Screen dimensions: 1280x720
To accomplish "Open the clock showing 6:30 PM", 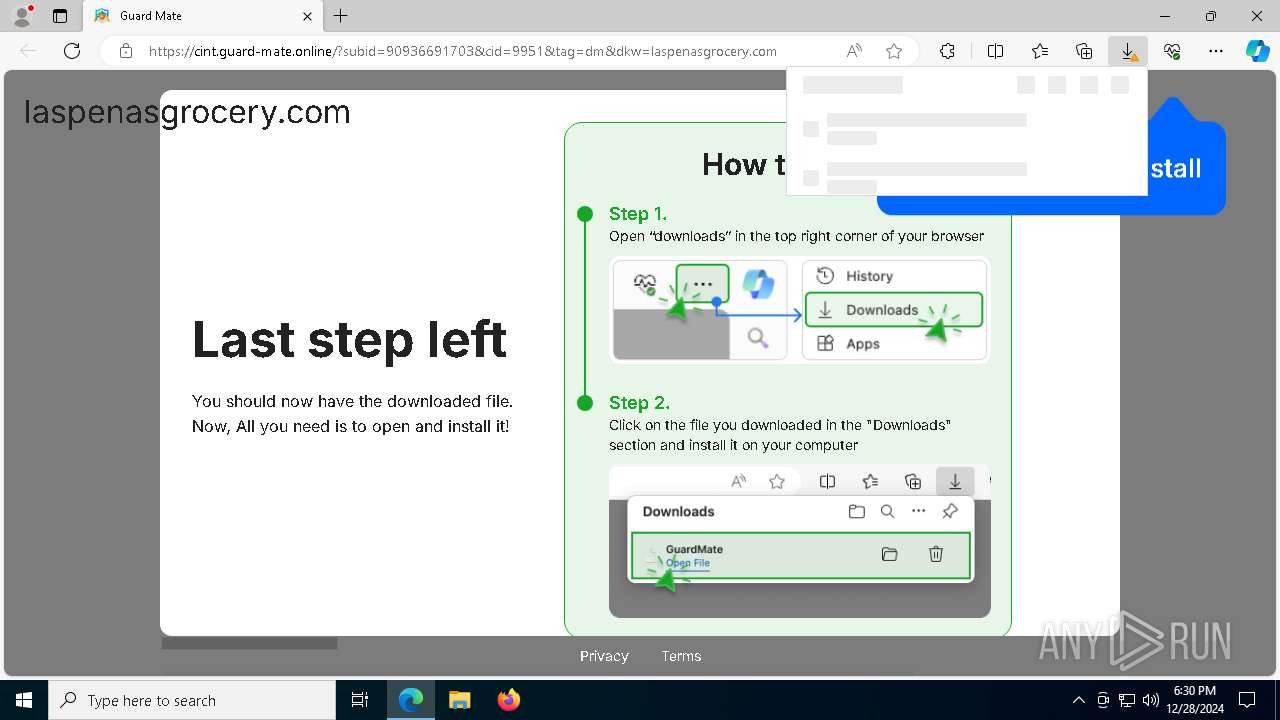I will (x=1195, y=700).
